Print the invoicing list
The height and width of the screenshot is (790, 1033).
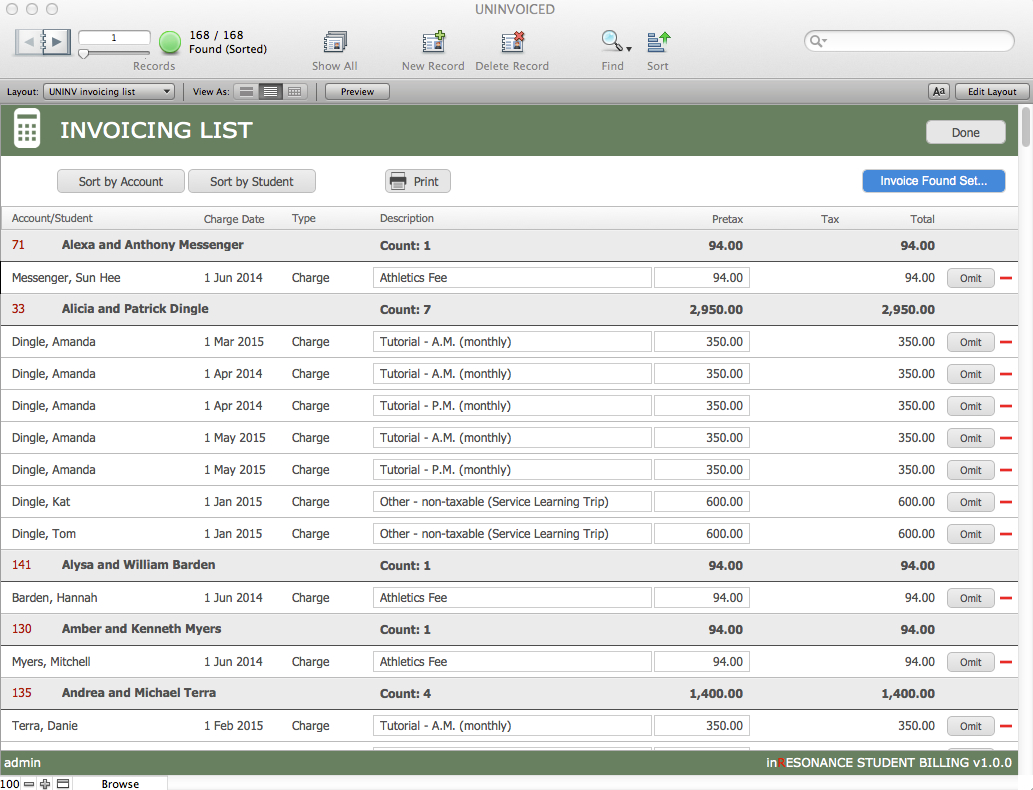(418, 181)
